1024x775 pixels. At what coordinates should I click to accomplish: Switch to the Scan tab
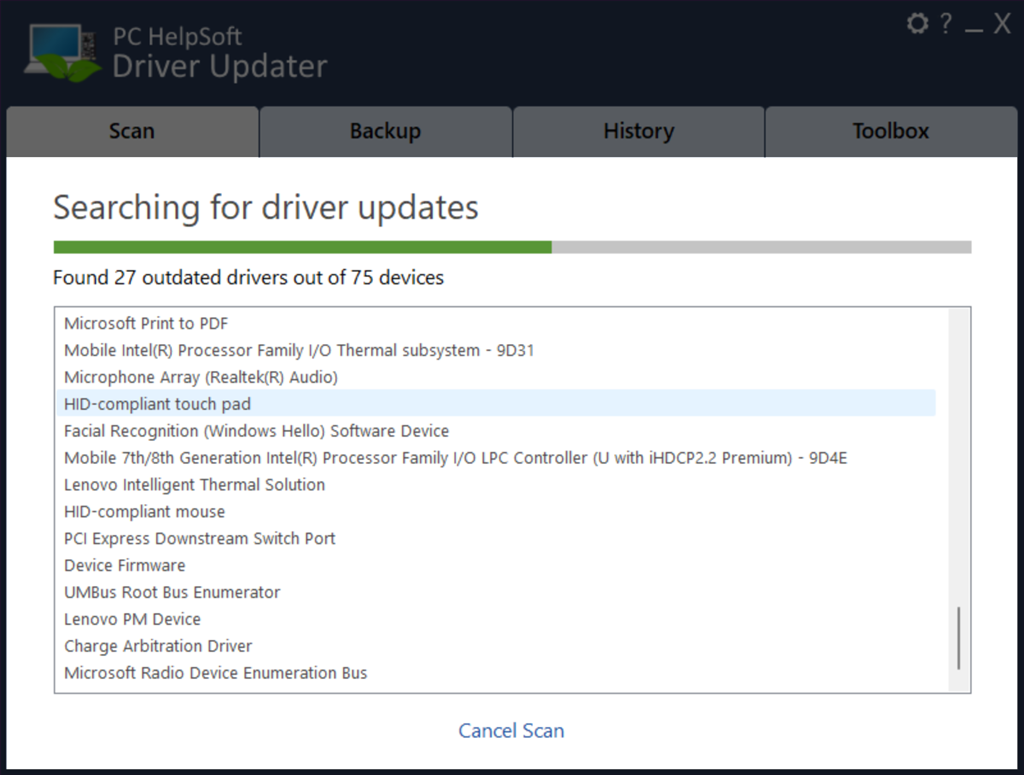click(x=132, y=131)
